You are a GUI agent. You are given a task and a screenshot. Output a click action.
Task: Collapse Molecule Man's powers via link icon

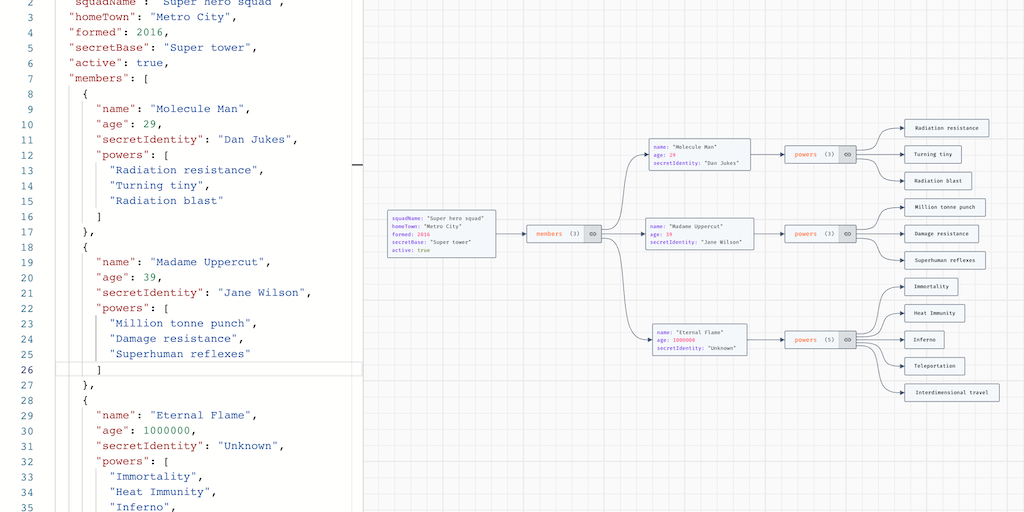coord(847,155)
